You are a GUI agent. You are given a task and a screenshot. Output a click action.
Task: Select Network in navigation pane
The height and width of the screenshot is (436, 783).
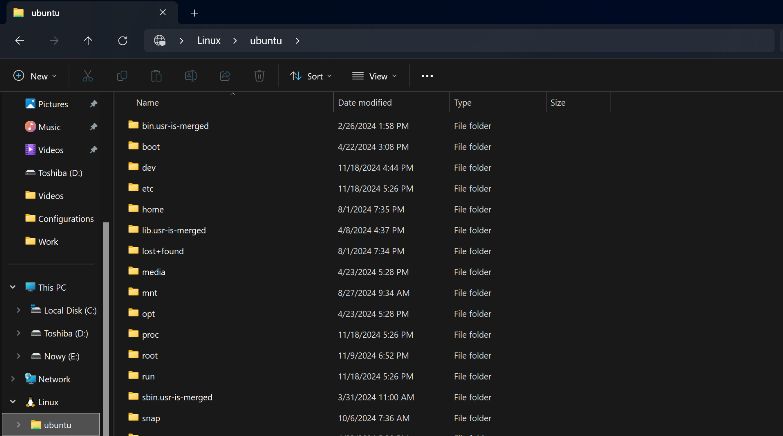pyautogui.click(x=47, y=379)
